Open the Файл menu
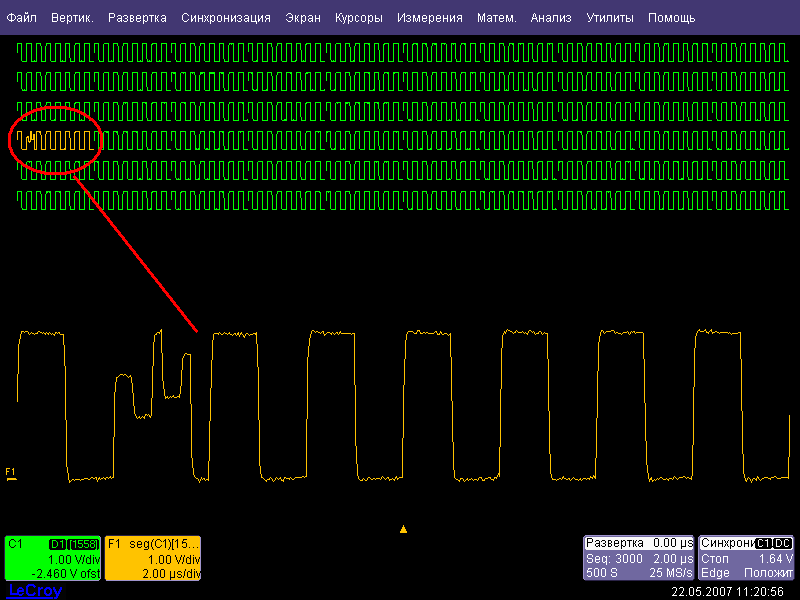The image size is (800, 600). coord(22,18)
